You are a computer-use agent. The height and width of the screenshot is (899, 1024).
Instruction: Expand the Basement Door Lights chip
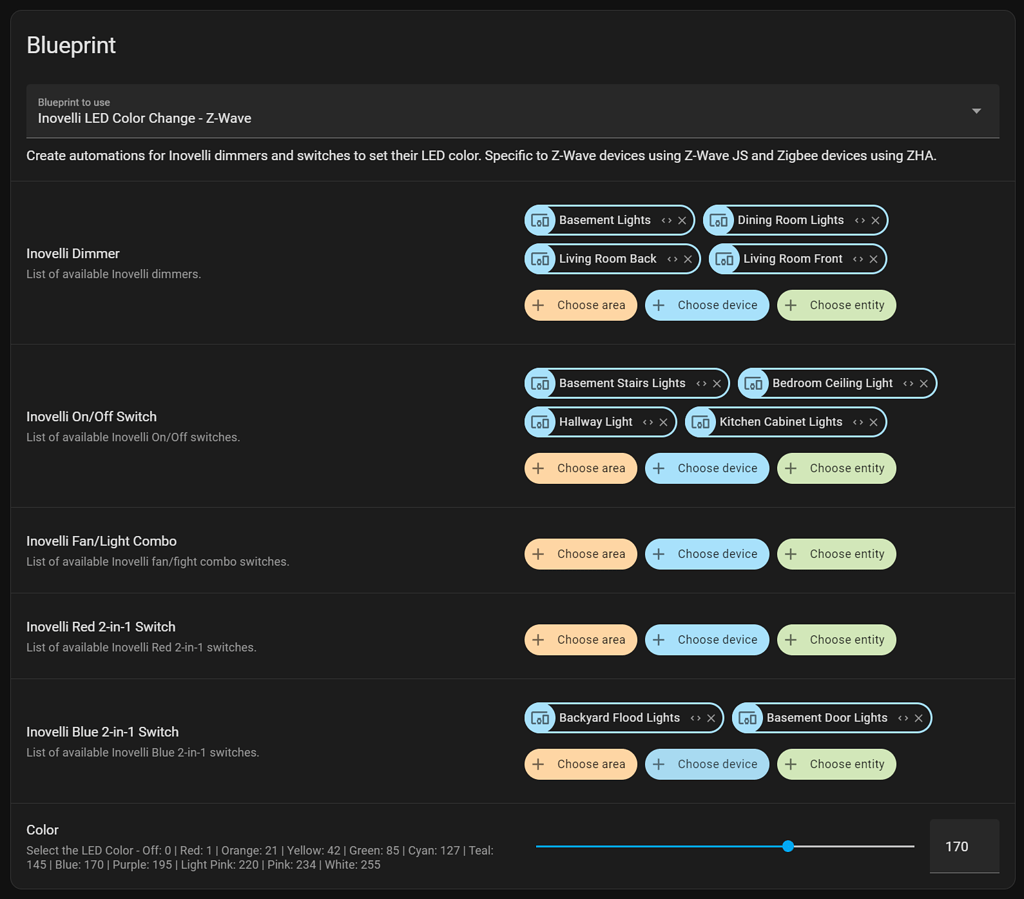[903, 719]
